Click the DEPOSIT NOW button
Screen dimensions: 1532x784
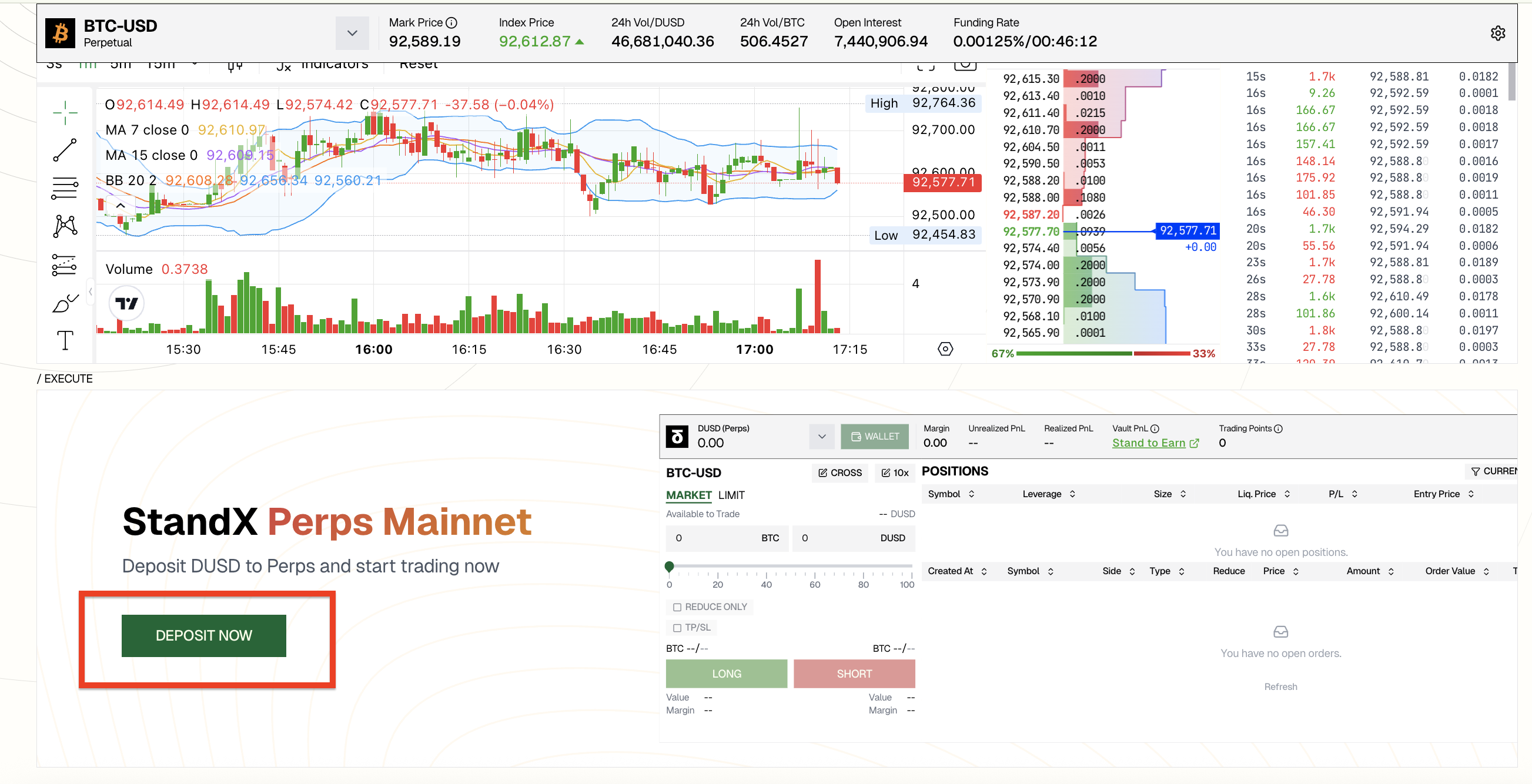[x=203, y=635]
